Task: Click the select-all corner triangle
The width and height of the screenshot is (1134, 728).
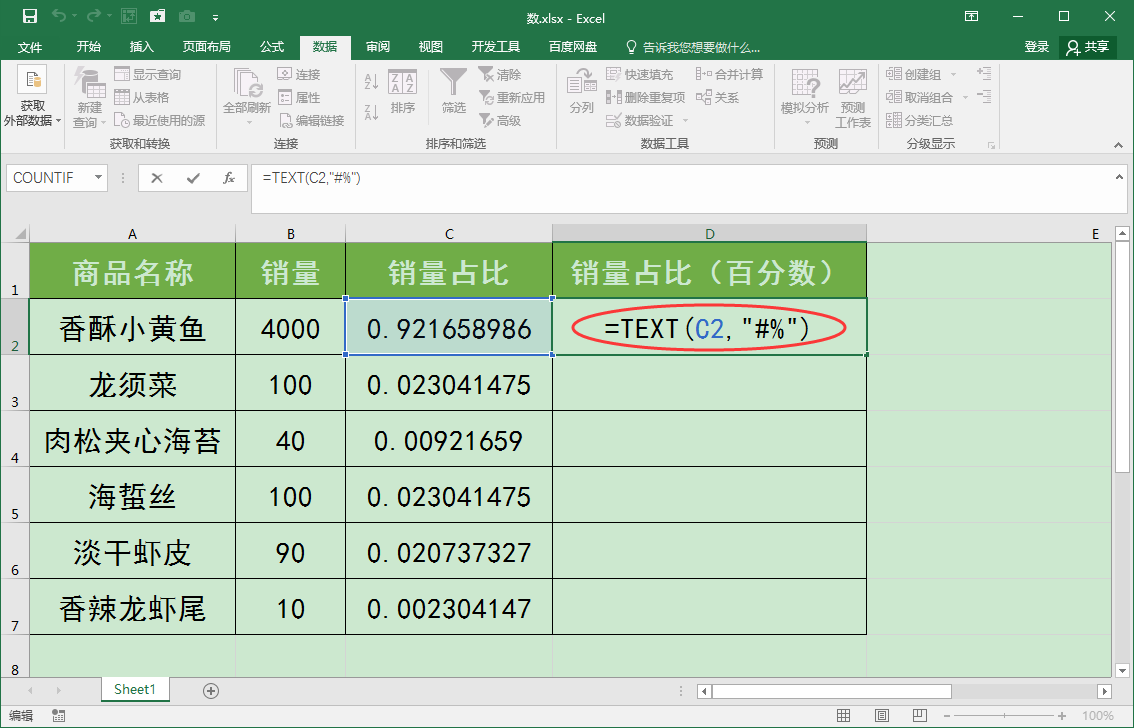Action: pyautogui.click(x=21, y=234)
